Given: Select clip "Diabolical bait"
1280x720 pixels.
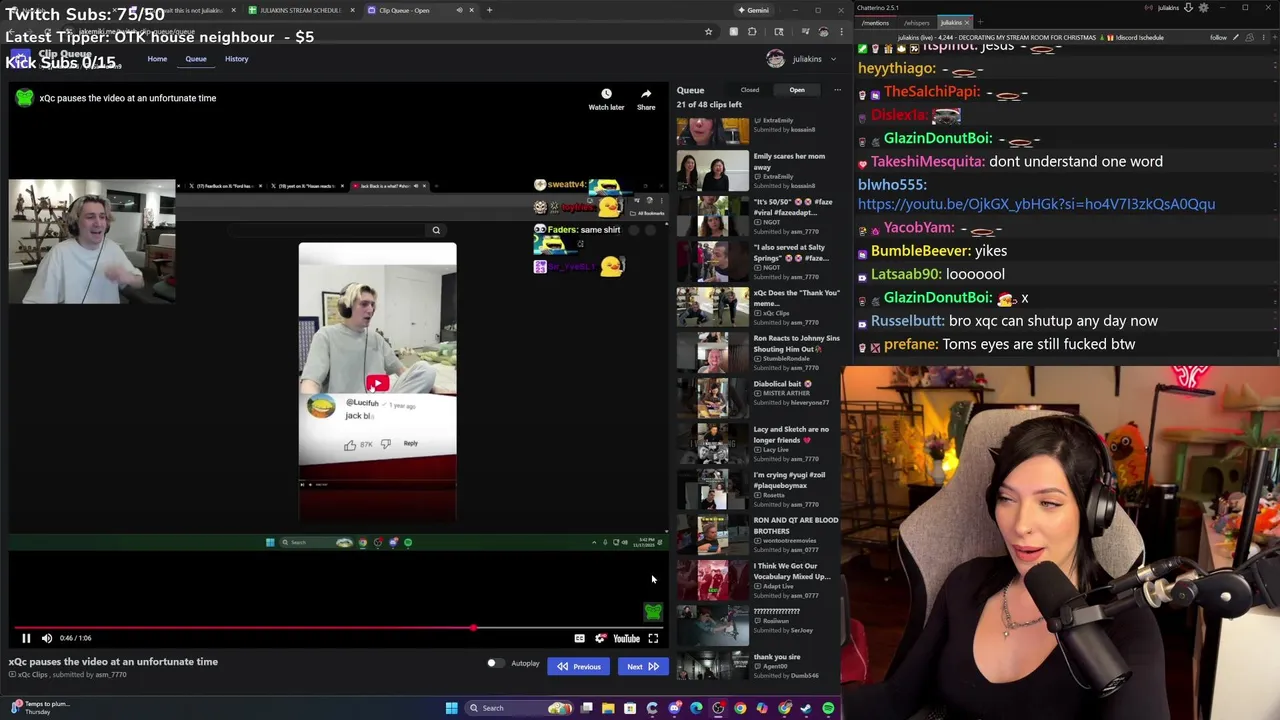Looking at the screenshot, I should 758,398.
